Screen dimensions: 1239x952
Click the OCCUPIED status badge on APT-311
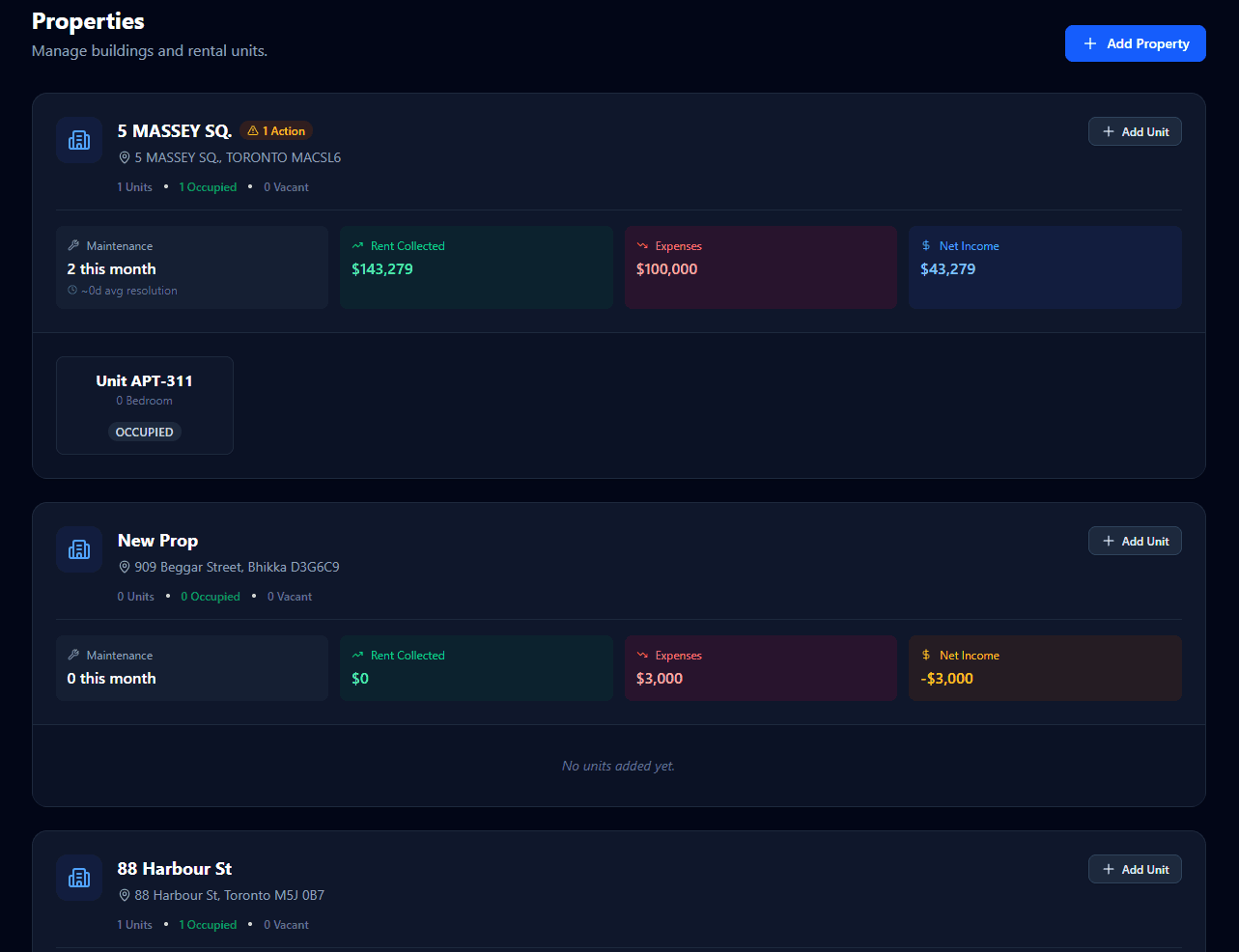pyautogui.click(x=145, y=433)
